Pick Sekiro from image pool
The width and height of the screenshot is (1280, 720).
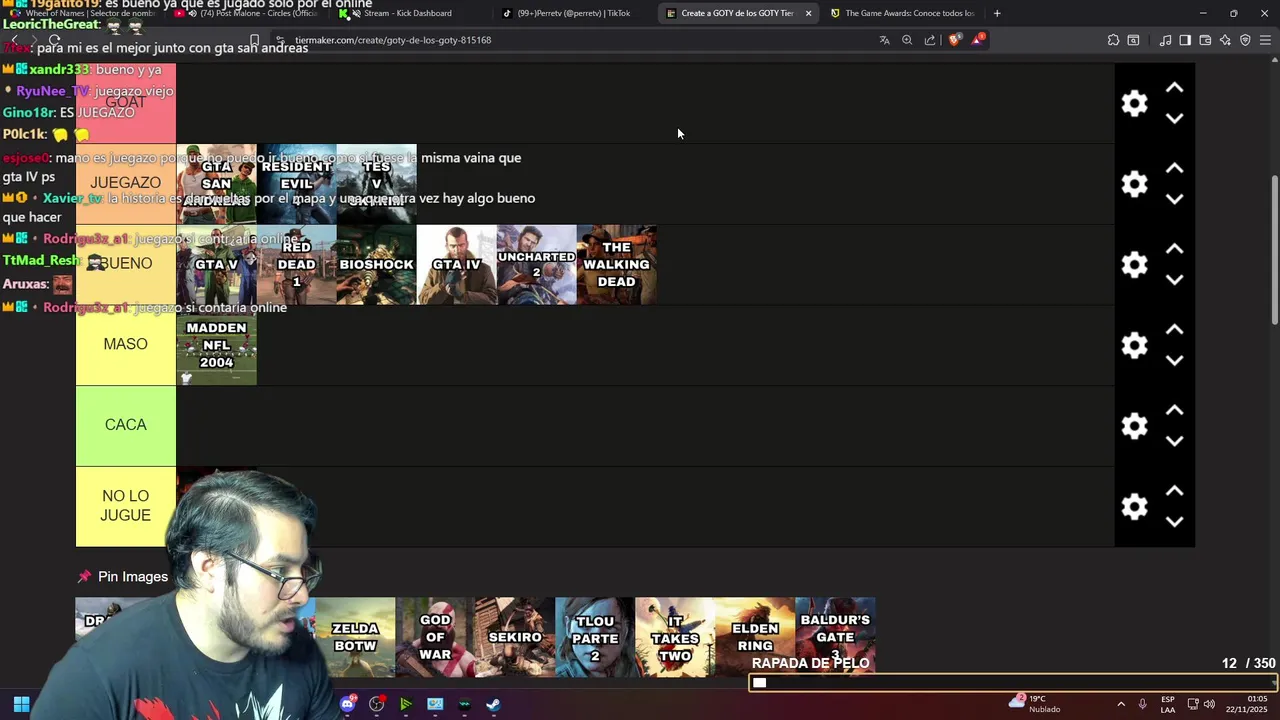[x=515, y=637]
